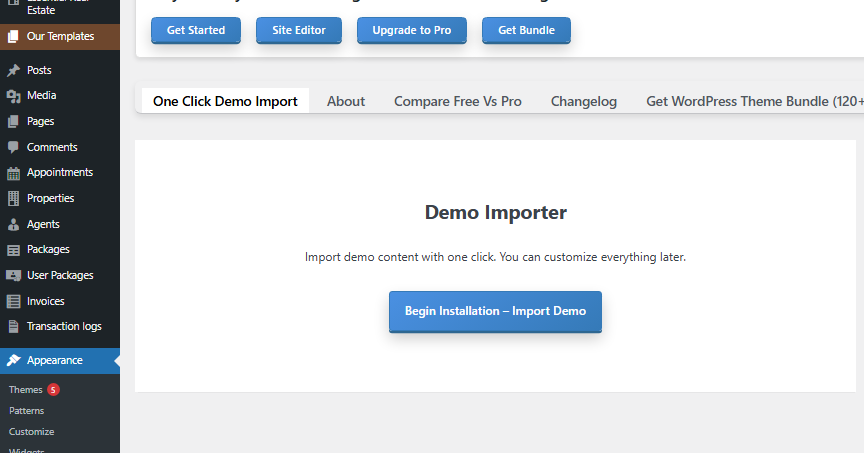The image size is (864, 453).
Task: Click the Pages icon in sidebar
Action: [x=13, y=122]
